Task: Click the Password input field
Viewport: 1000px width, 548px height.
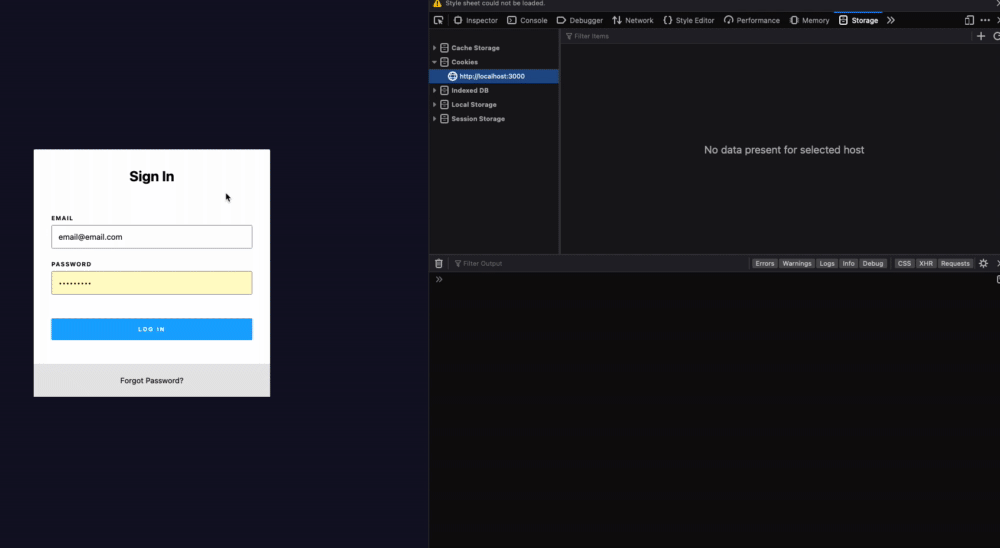Action: 152,283
